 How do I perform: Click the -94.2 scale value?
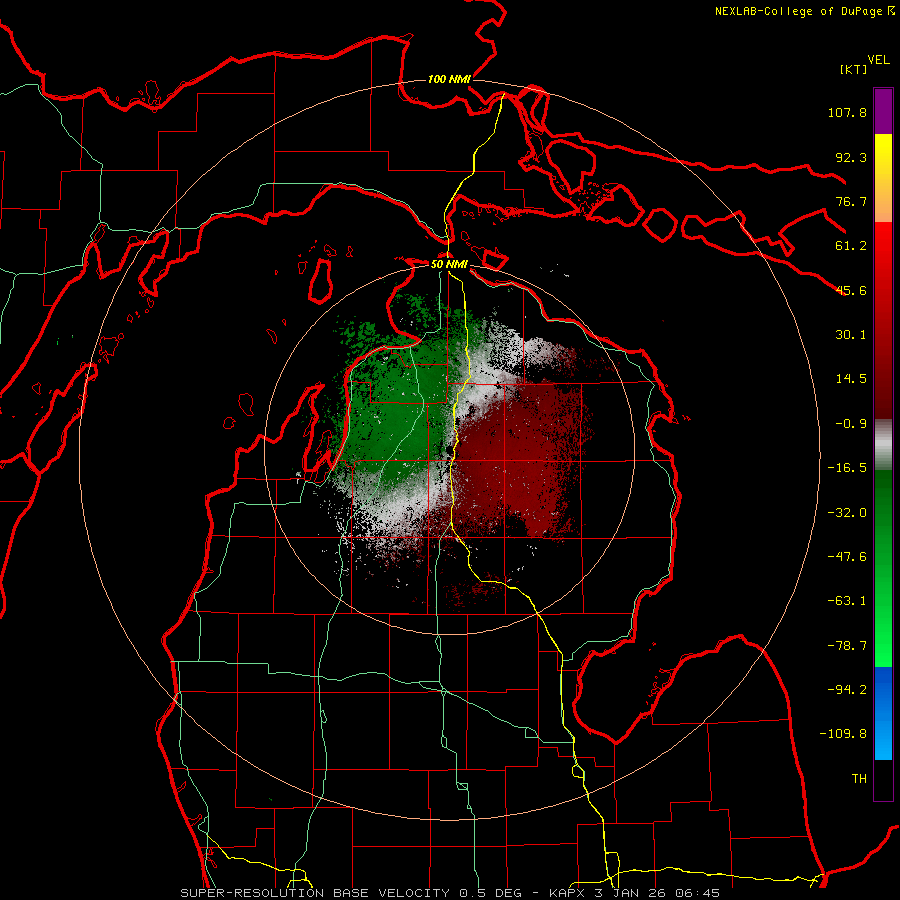tap(847, 690)
